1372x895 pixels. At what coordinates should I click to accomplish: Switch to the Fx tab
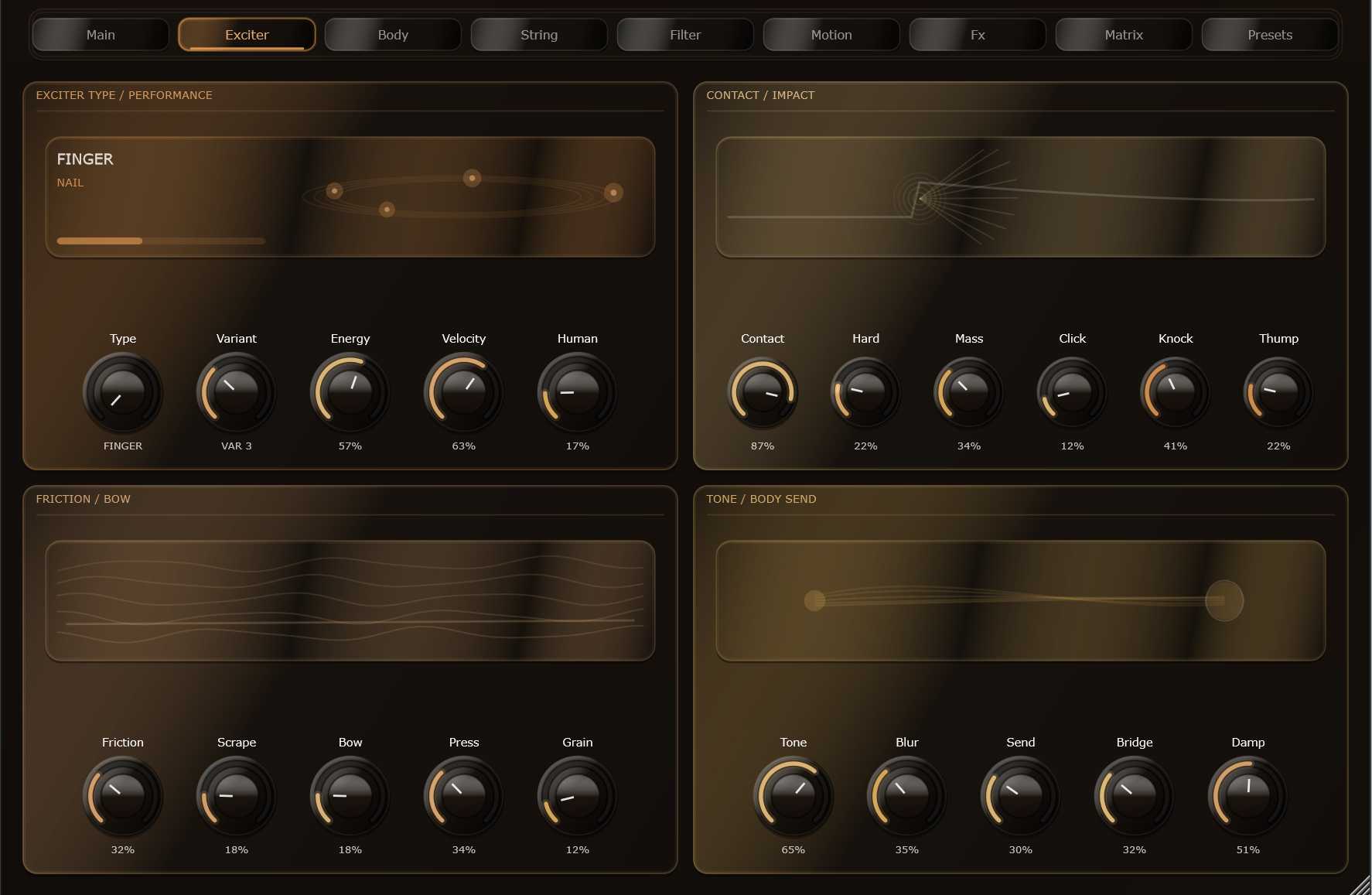tap(978, 35)
